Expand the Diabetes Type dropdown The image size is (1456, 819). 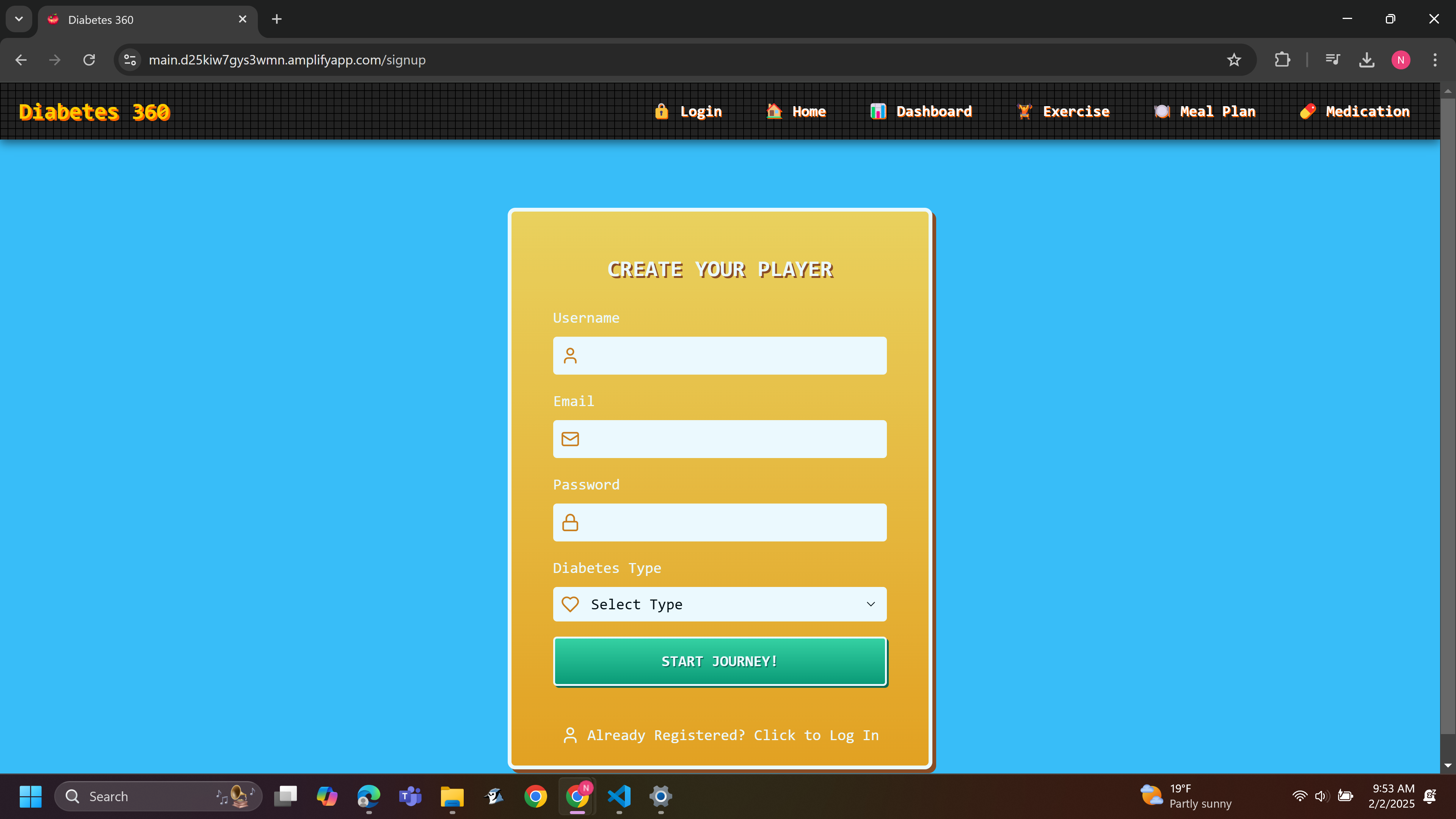click(720, 604)
